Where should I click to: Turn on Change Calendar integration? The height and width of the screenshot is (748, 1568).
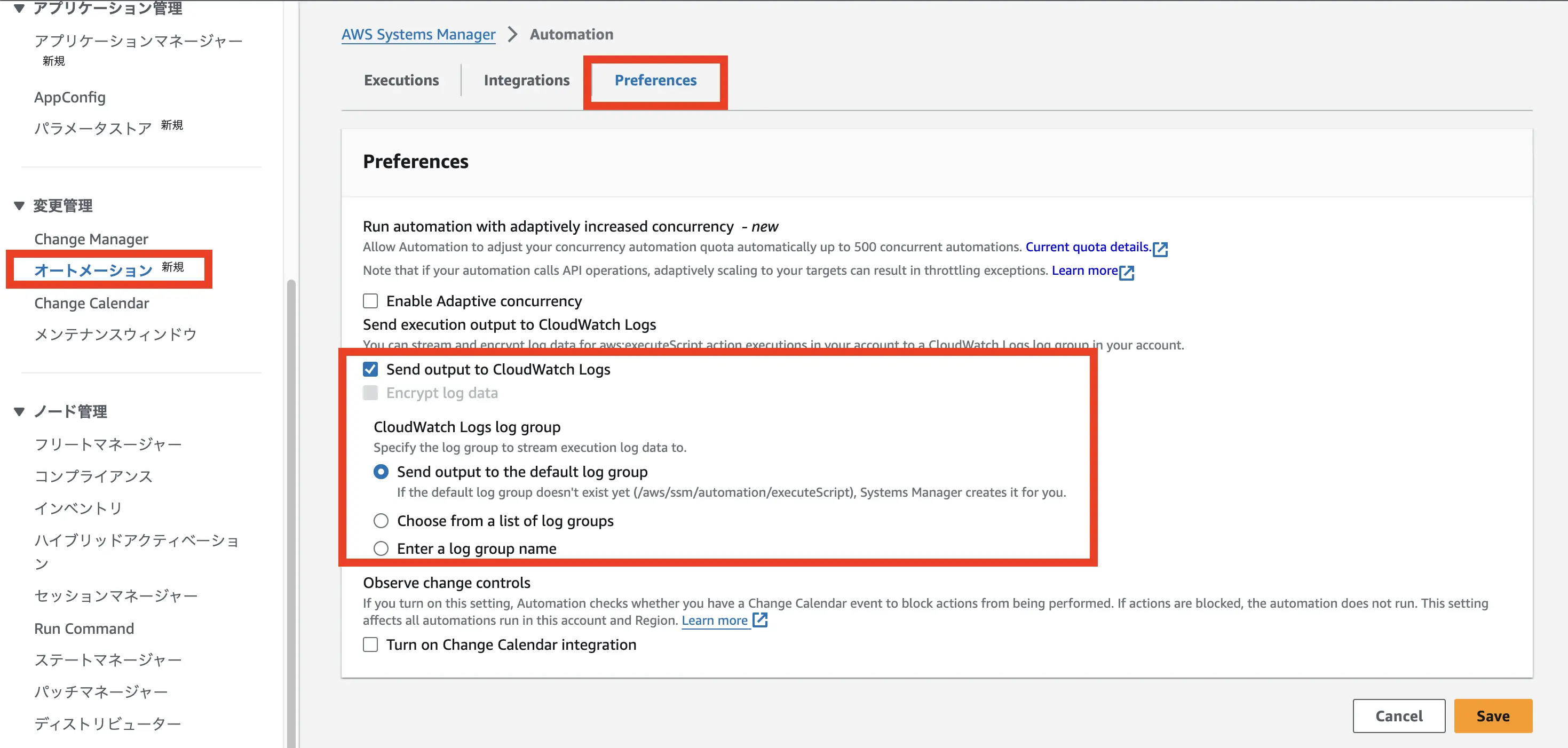(x=370, y=644)
